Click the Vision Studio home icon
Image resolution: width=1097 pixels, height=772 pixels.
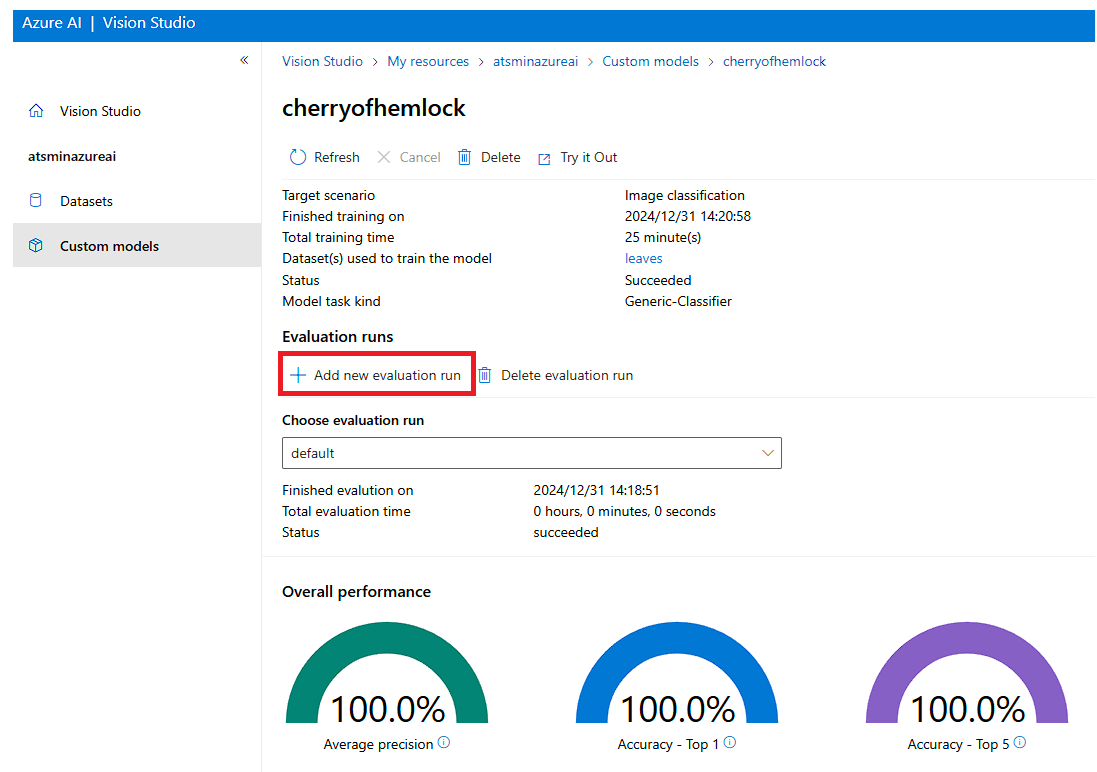[36, 111]
